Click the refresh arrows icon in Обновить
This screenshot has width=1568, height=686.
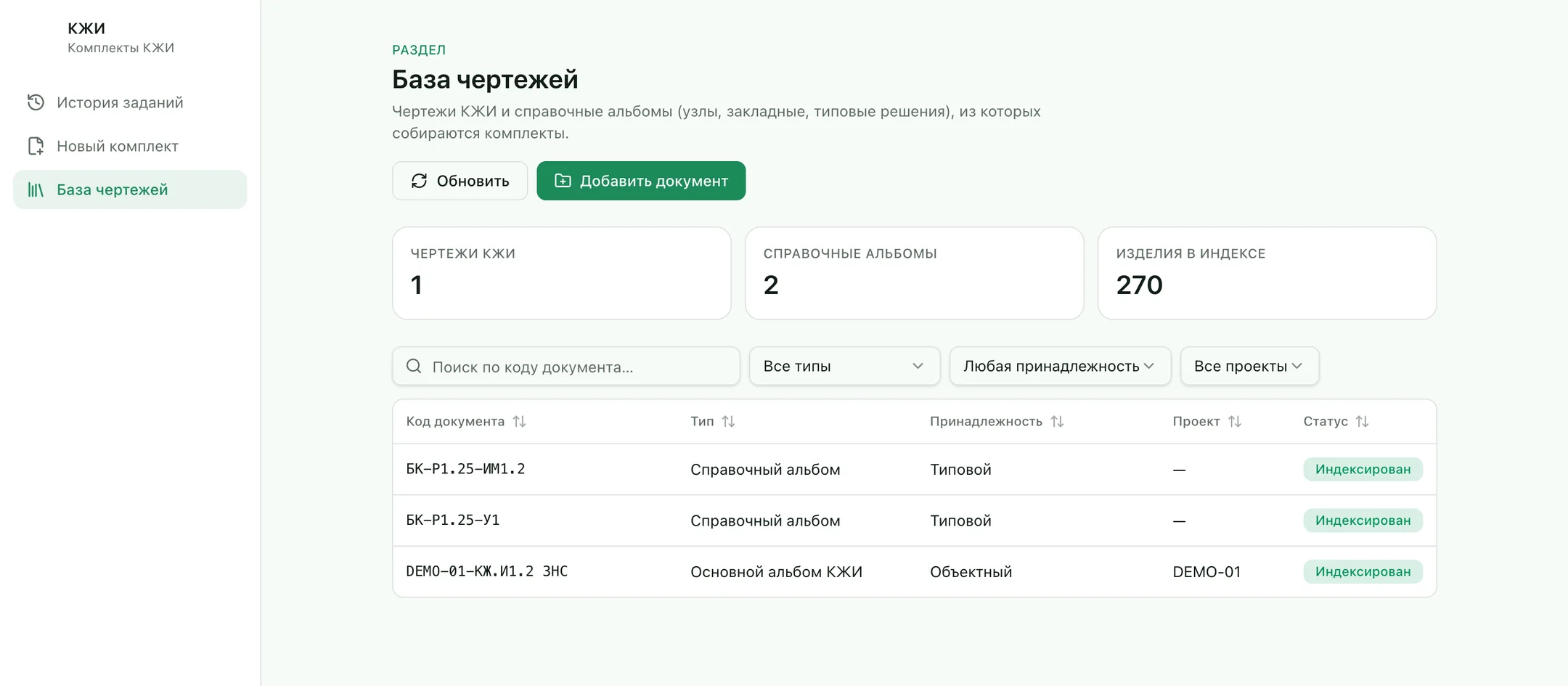(419, 181)
